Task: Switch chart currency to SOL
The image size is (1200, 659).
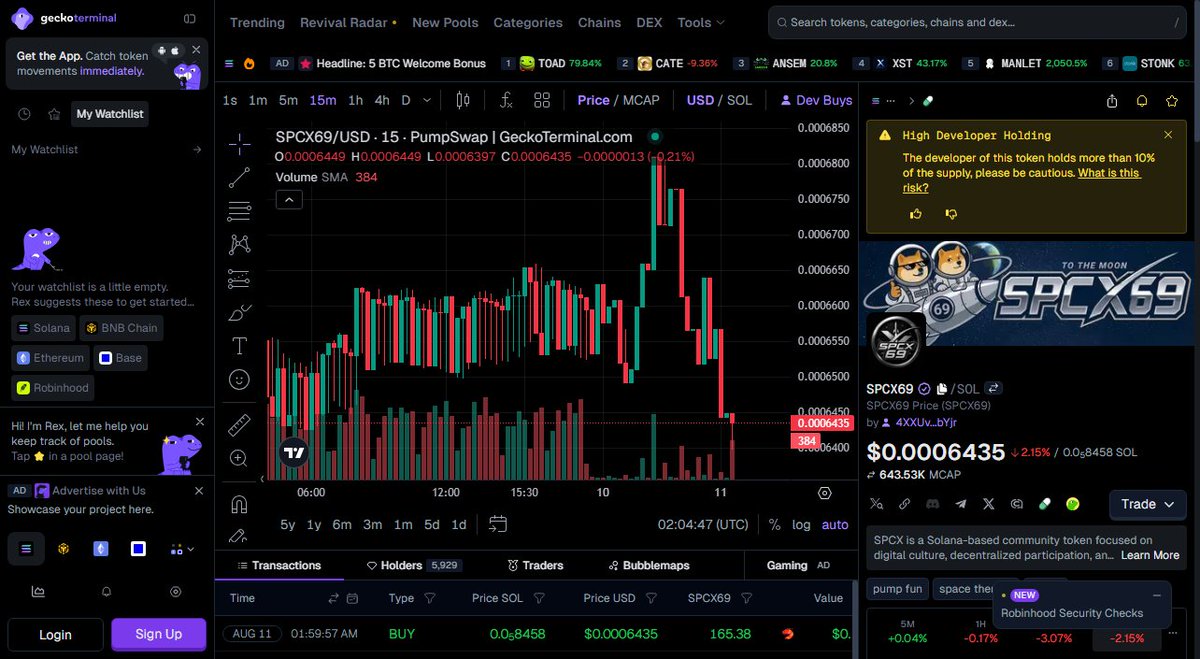Action: coord(739,100)
